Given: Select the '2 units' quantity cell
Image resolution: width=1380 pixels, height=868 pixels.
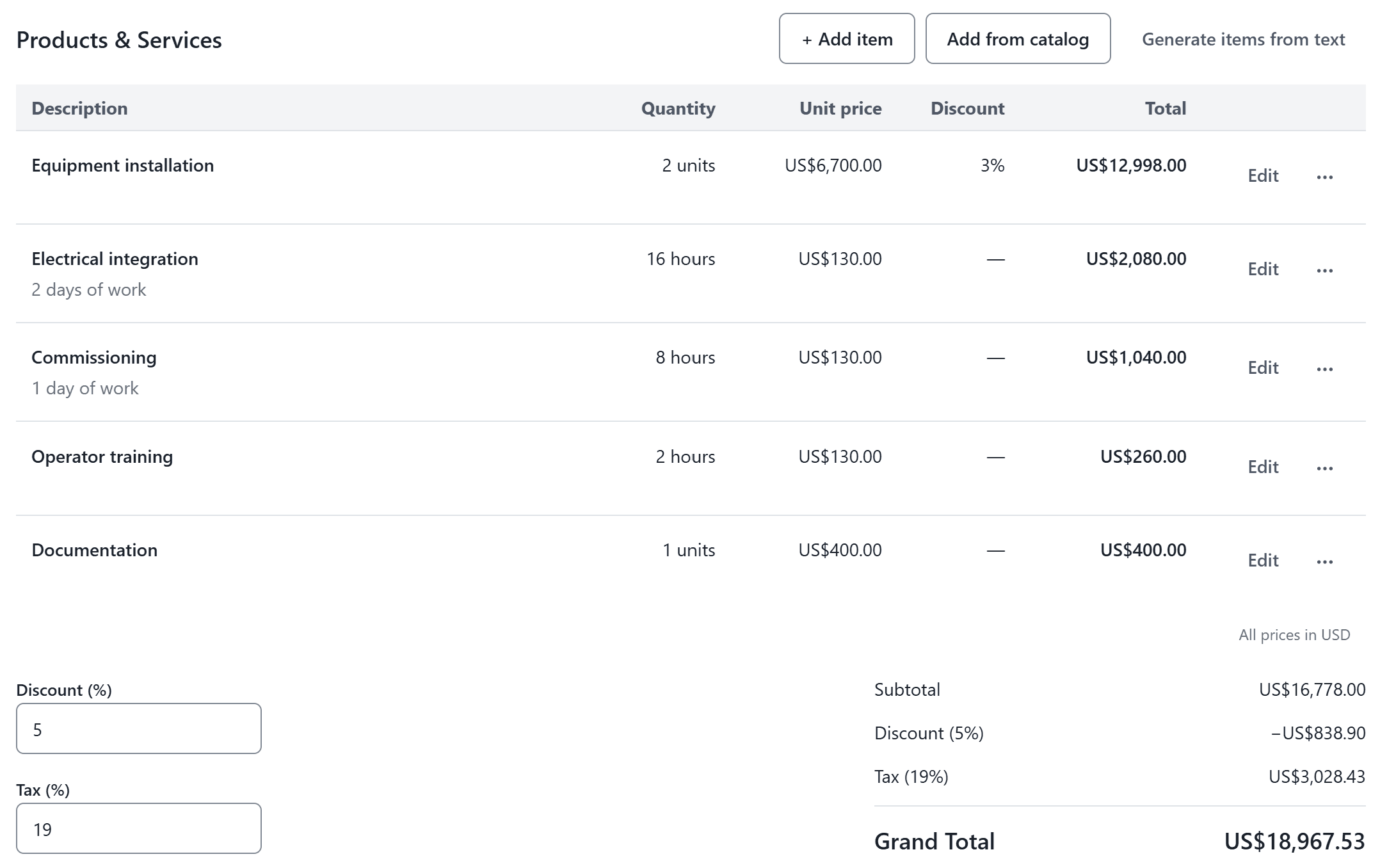Looking at the screenshot, I should (689, 166).
